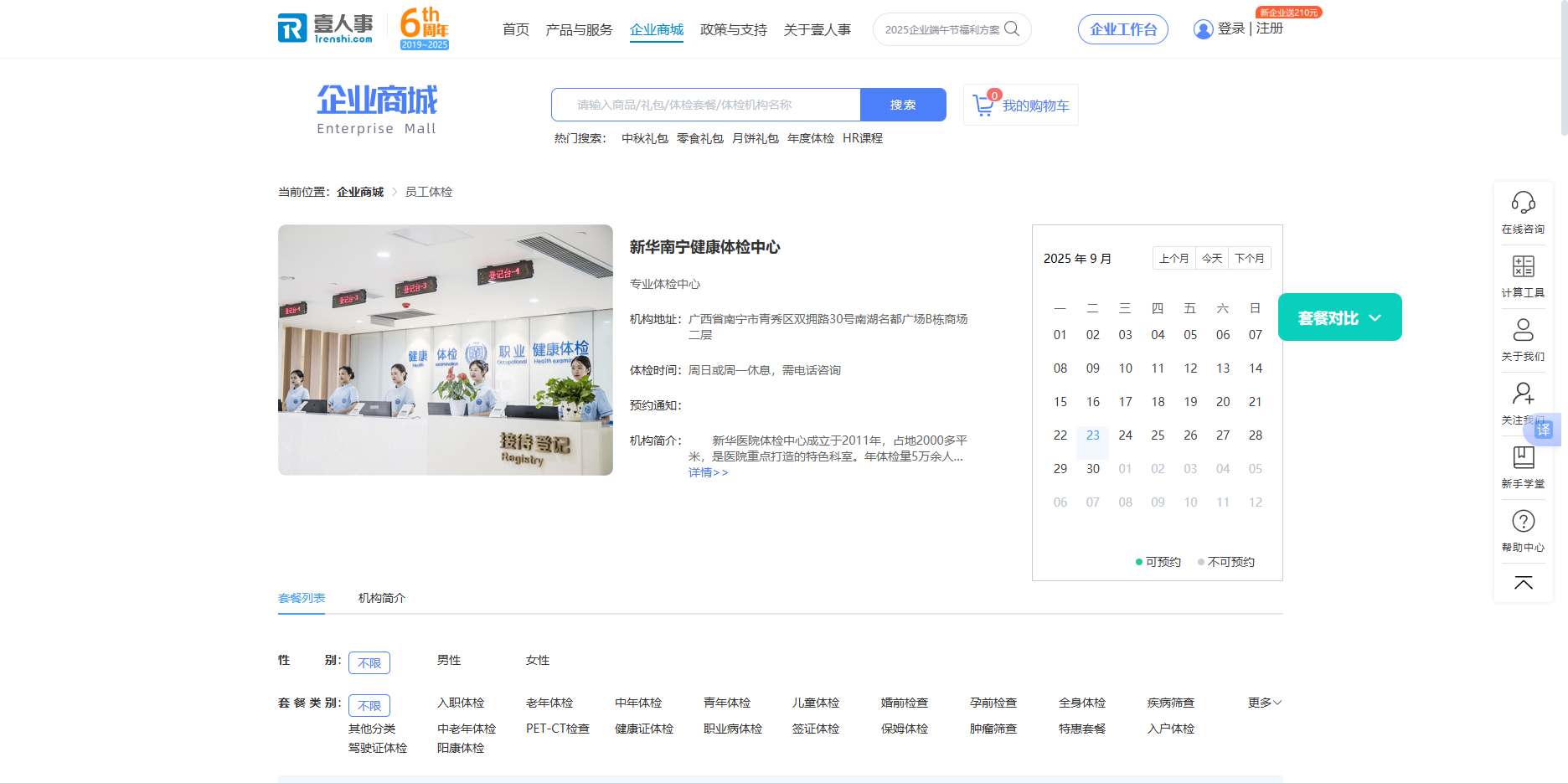Screen dimensions: 1568x783
Task: Open 政策与支持 navigation menu
Action: [x=734, y=30]
